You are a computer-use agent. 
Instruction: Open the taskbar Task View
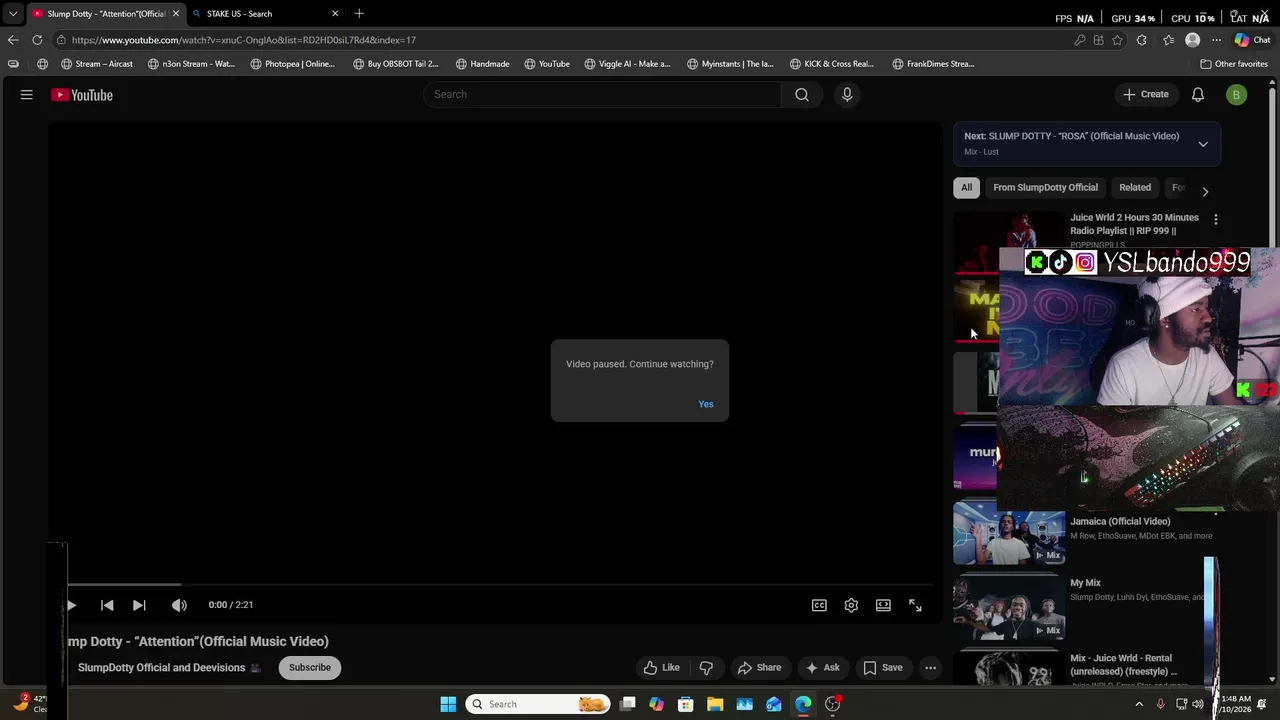pos(627,704)
